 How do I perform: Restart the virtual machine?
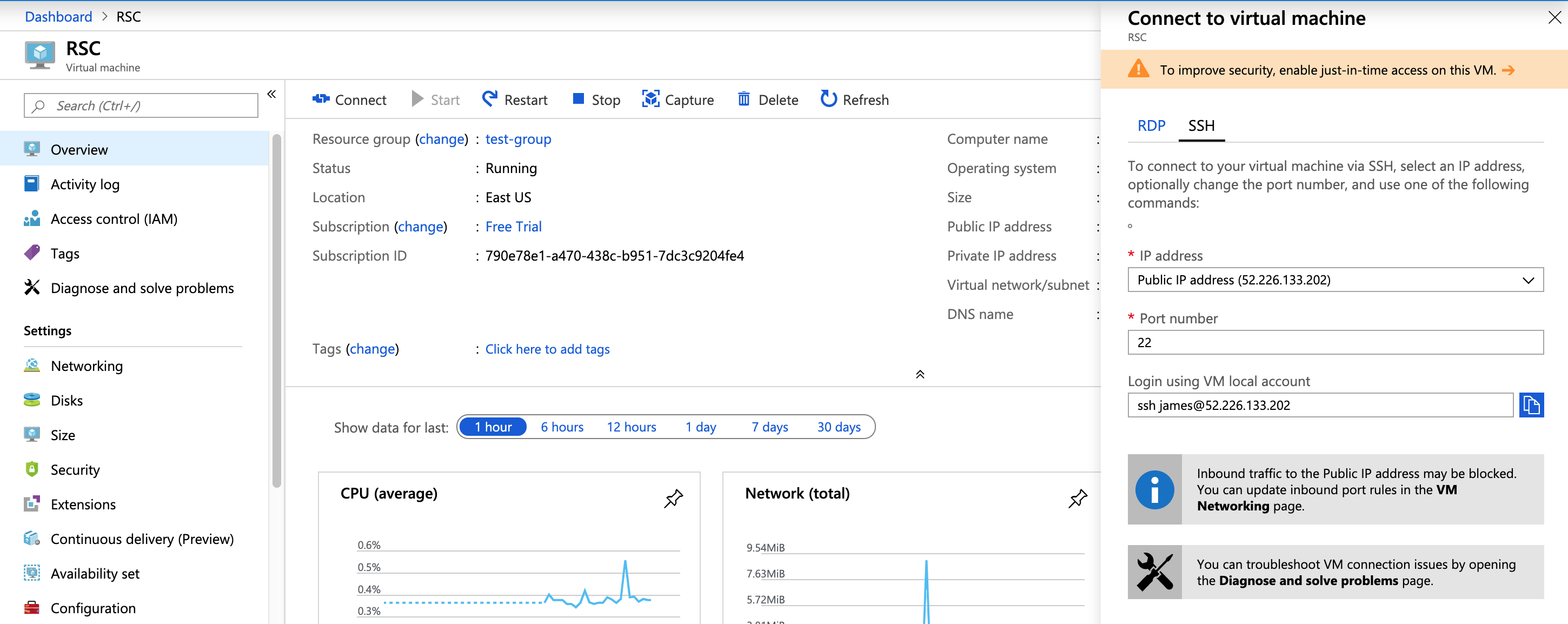(514, 99)
